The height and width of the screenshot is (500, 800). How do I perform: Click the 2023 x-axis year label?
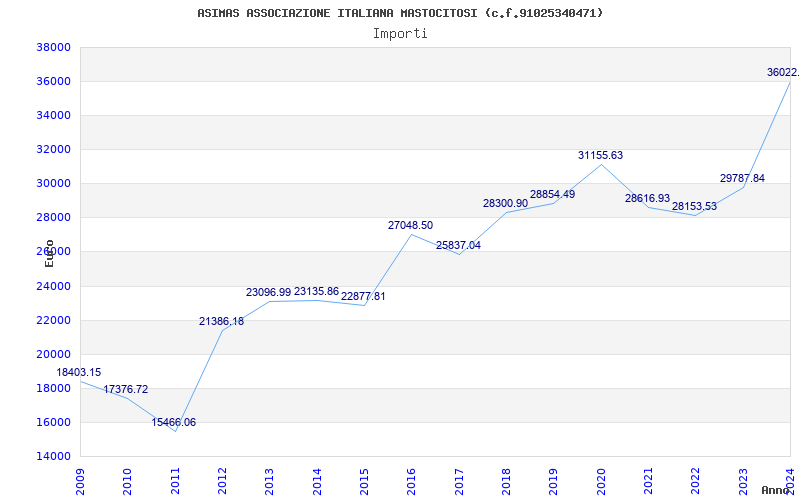click(x=743, y=482)
